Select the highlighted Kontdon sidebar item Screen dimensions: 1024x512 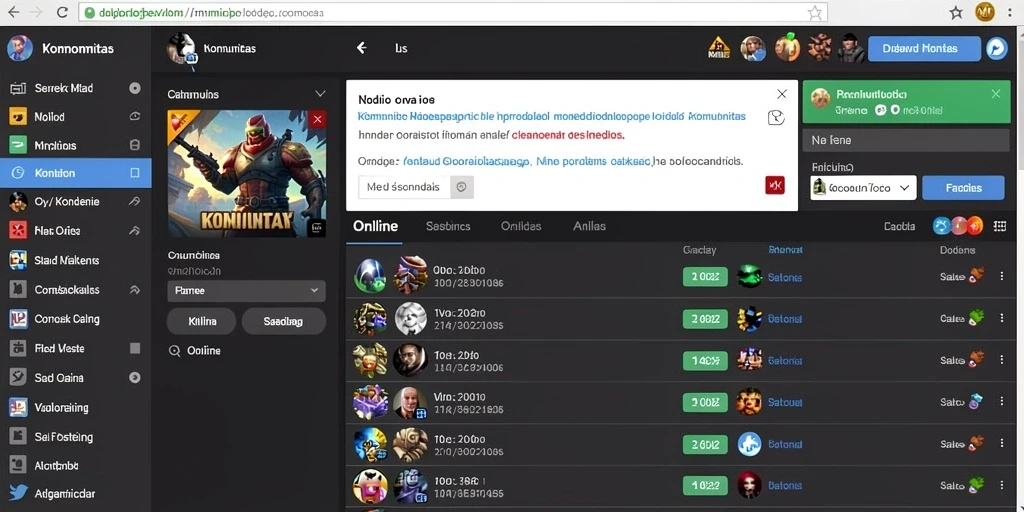(x=76, y=173)
